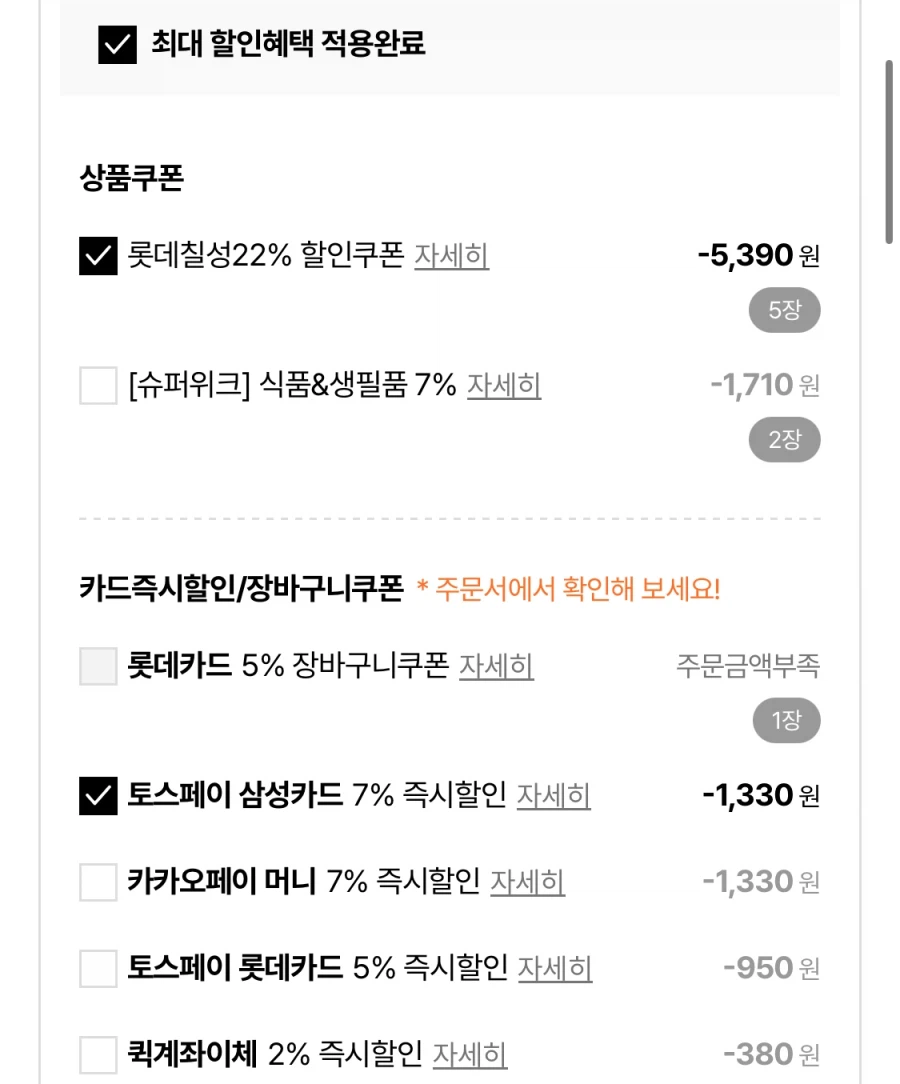Image resolution: width=900 pixels, height=1084 pixels.
Task: Uncheck the 롯데칠성22% 할인쿠폰 checkbox
Action: [98, 256]
